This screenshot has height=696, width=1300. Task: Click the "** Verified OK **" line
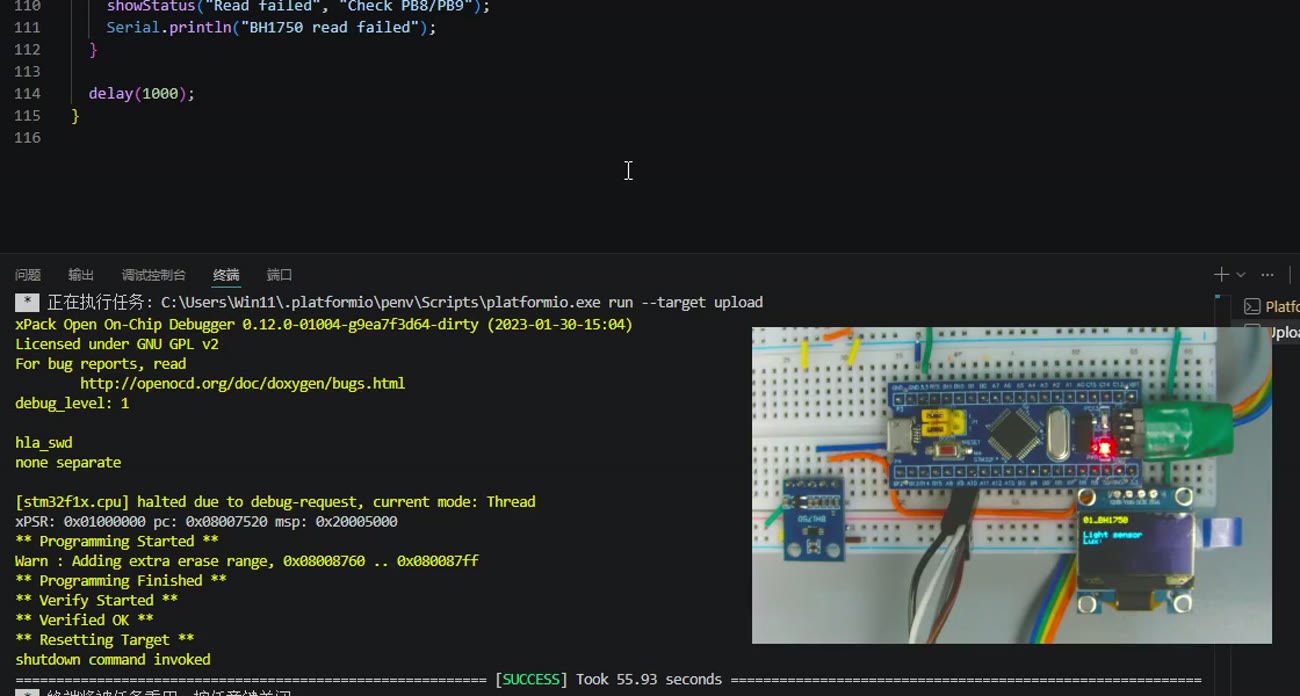tap(84, 620)
